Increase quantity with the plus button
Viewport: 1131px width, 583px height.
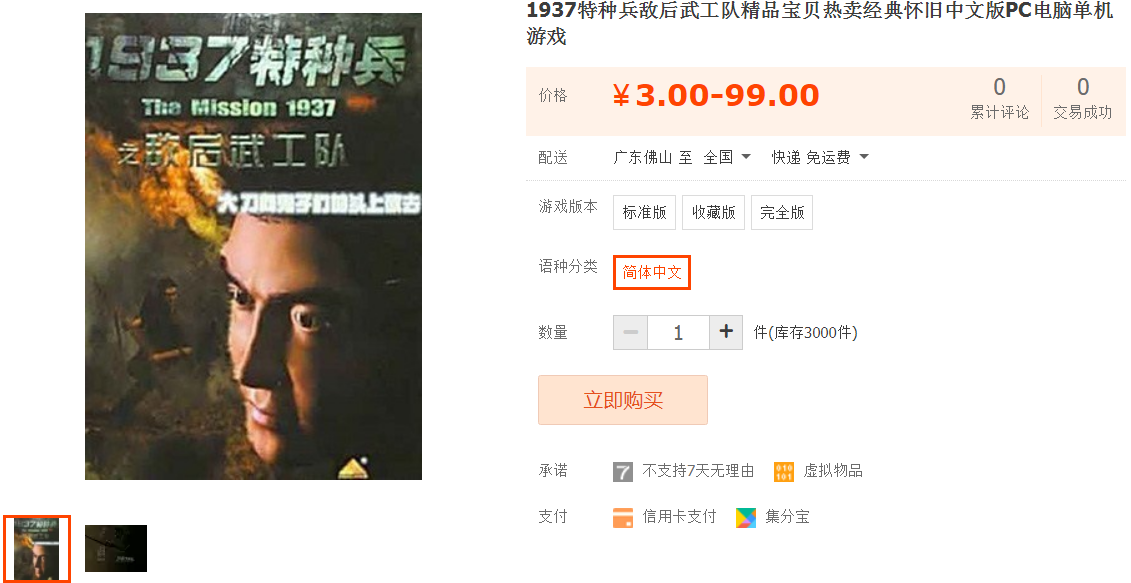click(x=726, y=332)
